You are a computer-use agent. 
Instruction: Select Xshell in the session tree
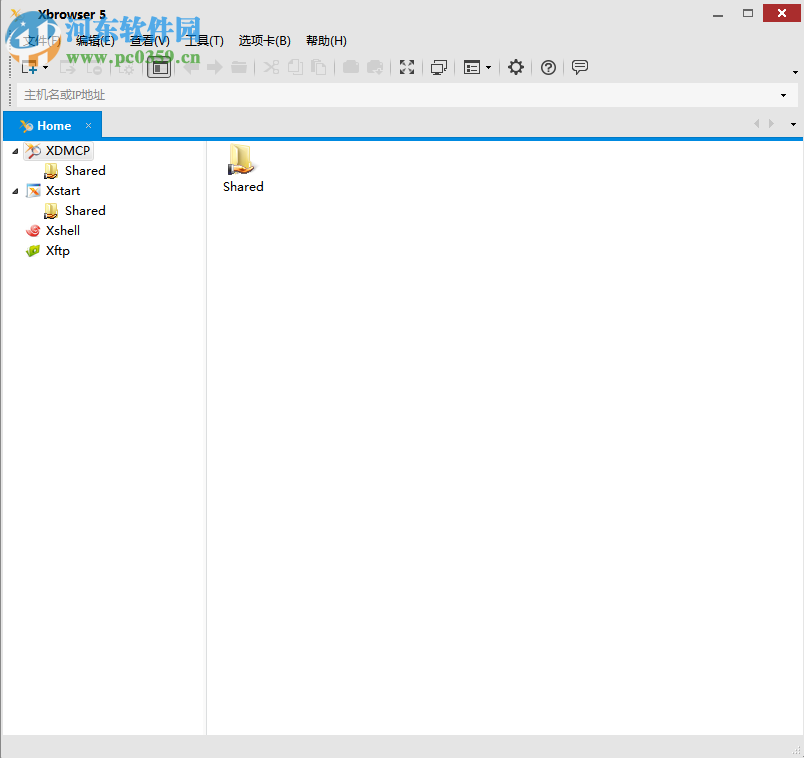pos(62,230)
